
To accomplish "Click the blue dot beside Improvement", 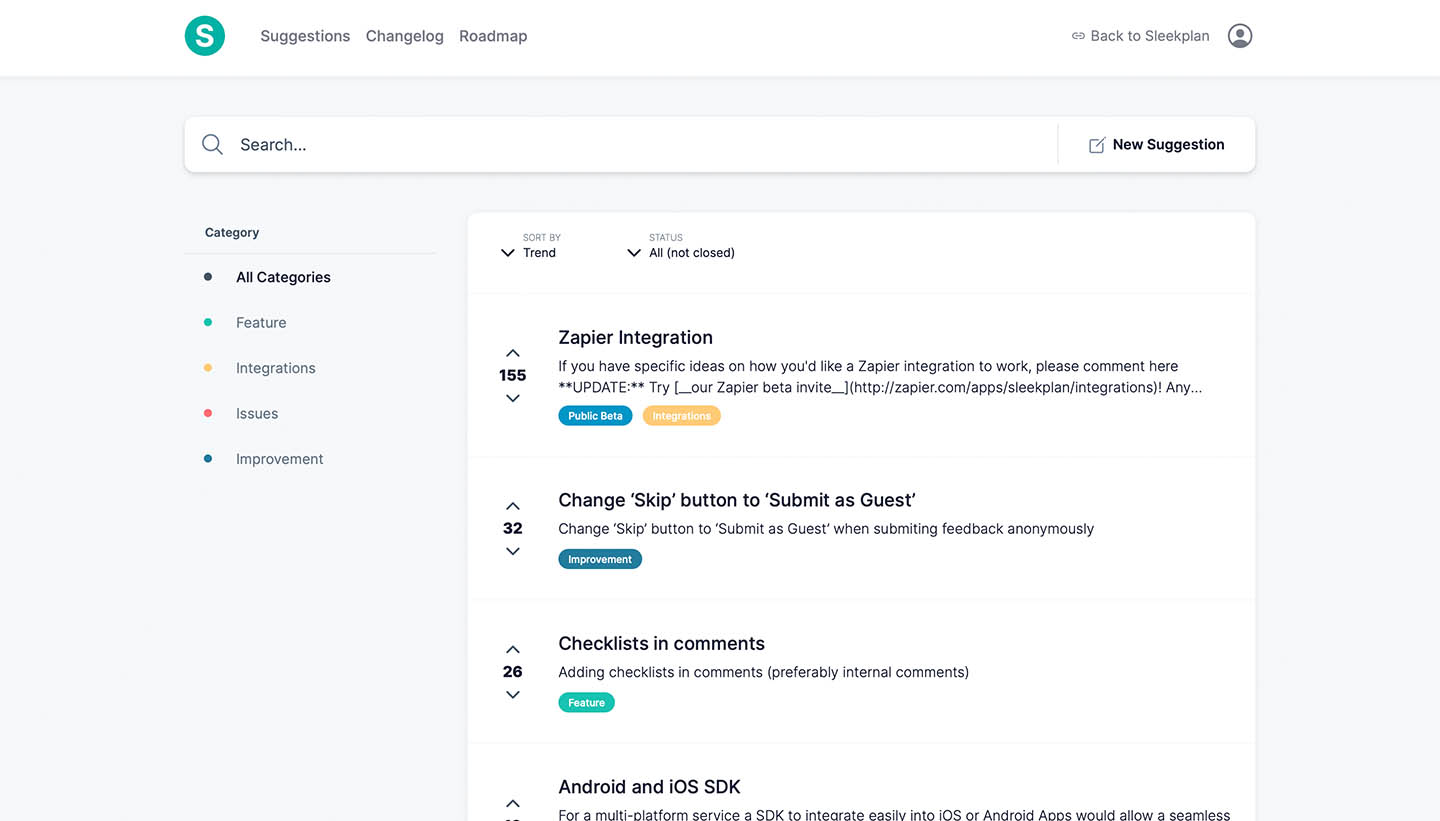I will [x=208, y=459].
